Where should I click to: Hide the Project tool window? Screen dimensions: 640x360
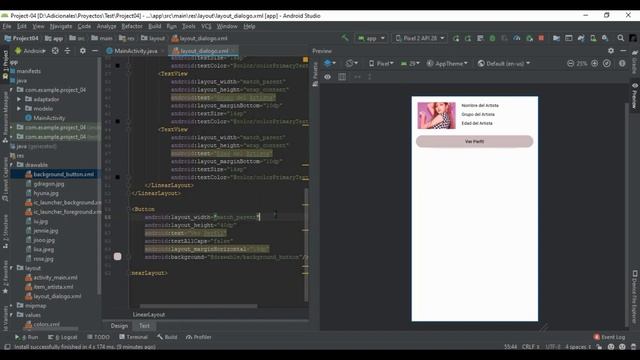click(95, 51)
